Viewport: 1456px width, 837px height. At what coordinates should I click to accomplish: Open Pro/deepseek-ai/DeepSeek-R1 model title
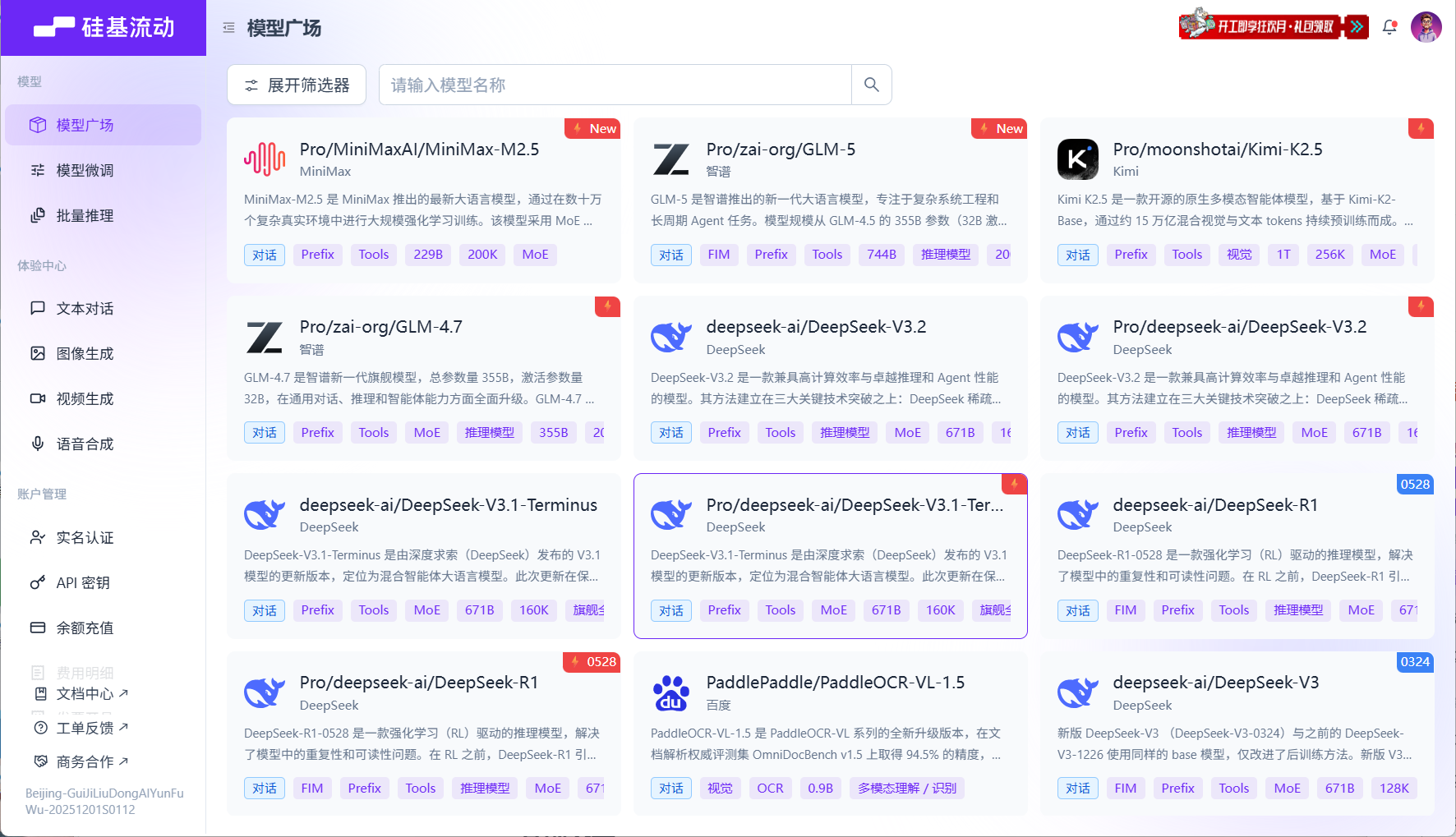(x=419, y=683)
